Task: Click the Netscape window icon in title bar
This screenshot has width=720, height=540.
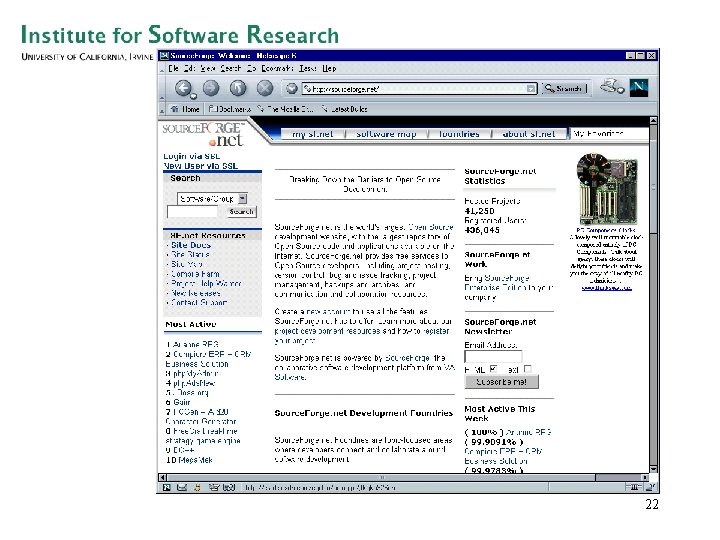Action: click(164, 56)
